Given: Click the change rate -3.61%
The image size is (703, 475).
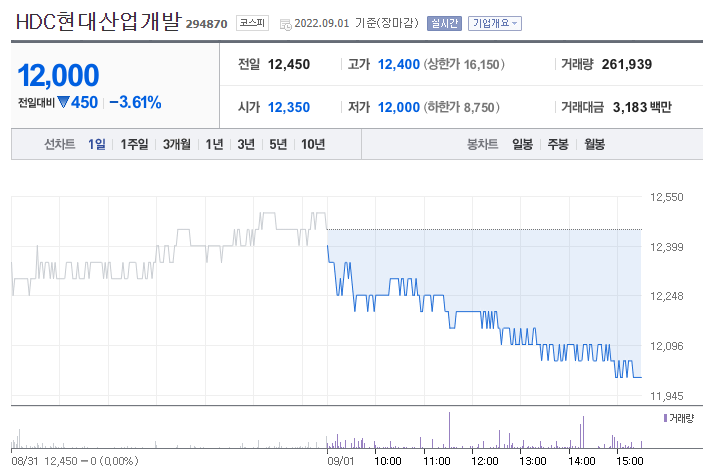Looking at the screenshot, I should pyautogui.click(x=135, y=102).
